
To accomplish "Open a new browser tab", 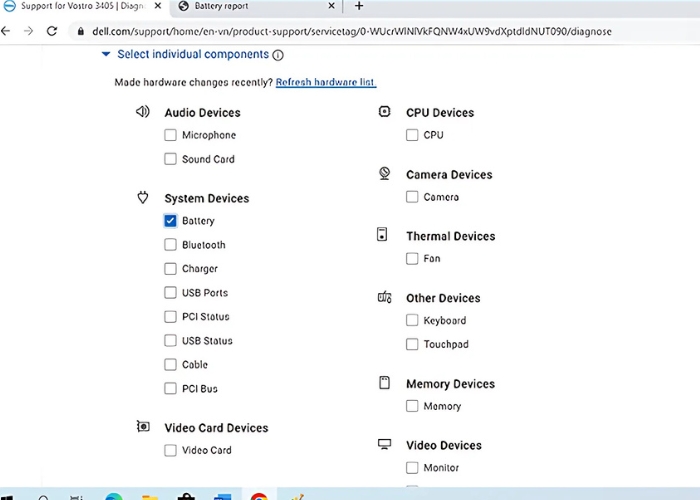I will (359, 6).
